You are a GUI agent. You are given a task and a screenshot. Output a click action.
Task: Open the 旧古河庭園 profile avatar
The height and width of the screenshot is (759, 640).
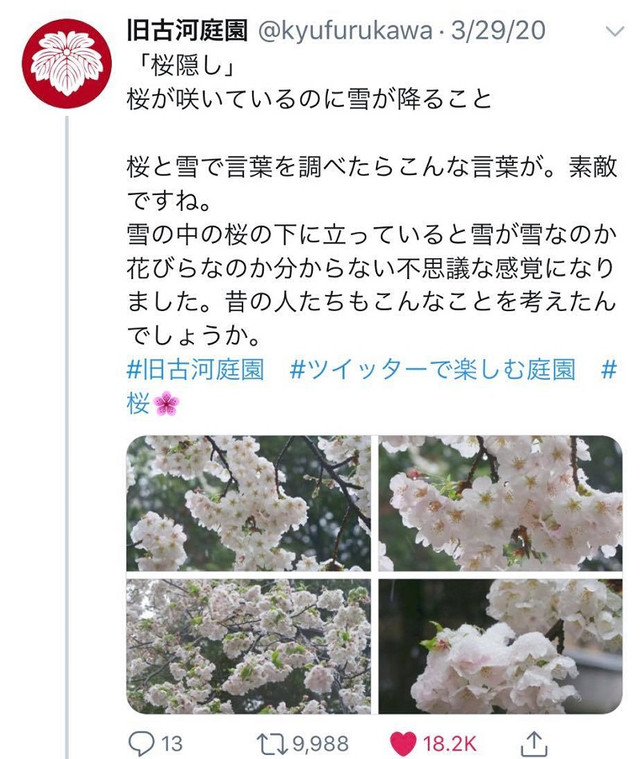[67, 63]
